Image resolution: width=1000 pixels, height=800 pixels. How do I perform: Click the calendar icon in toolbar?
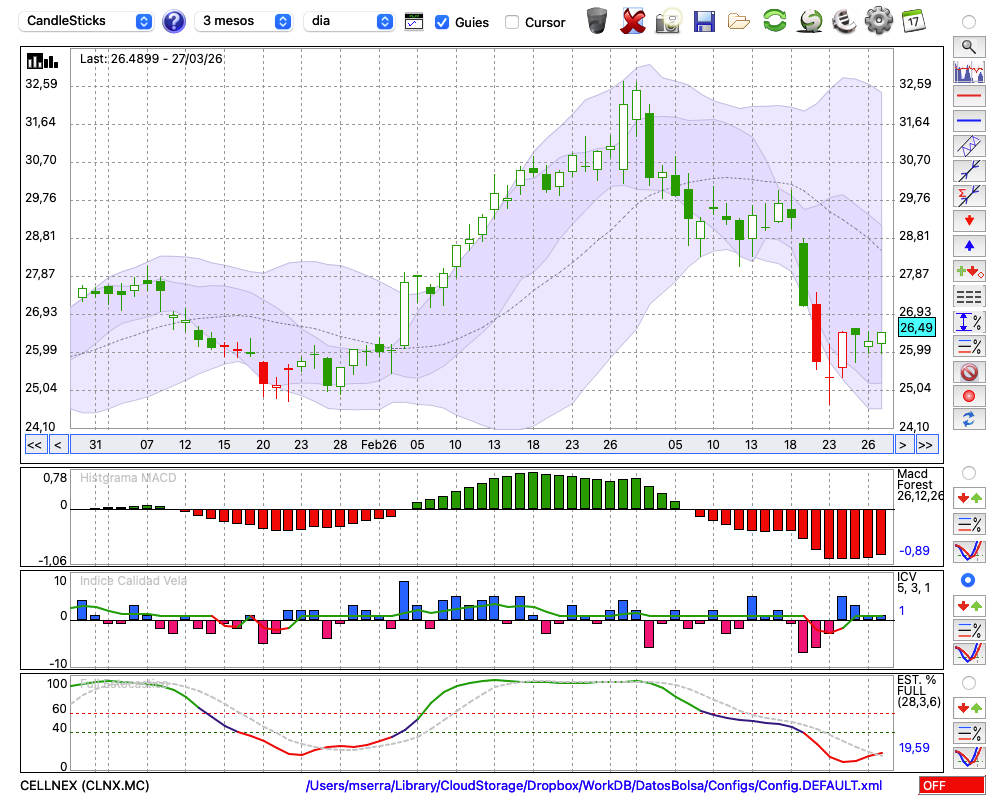912,20
